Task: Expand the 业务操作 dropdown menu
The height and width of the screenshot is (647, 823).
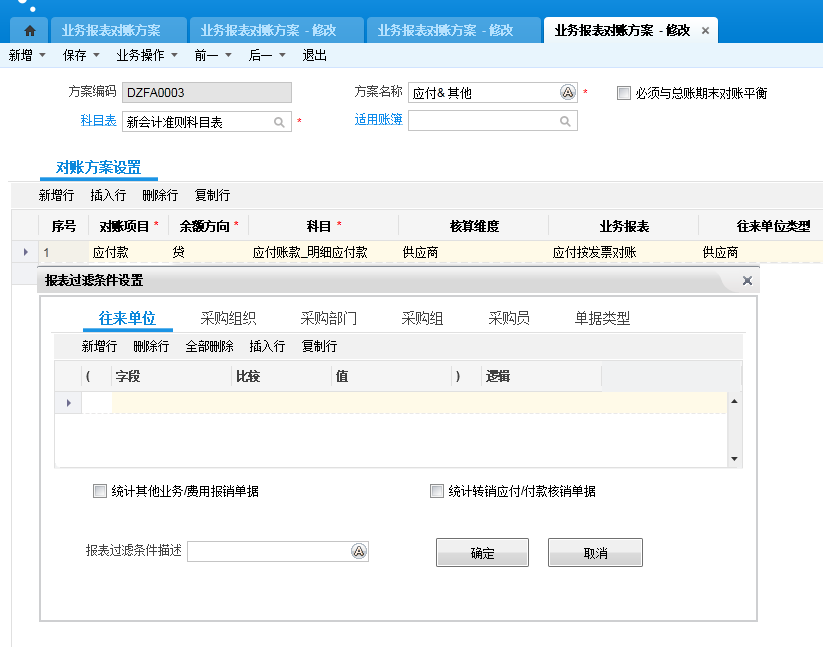Action: pos(147,56)
